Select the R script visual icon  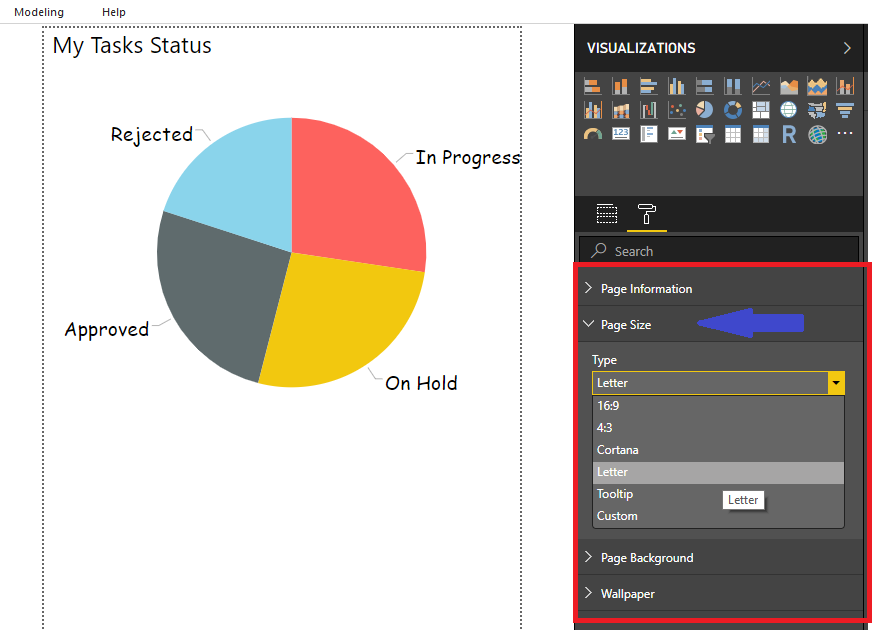tap(788, 133)
